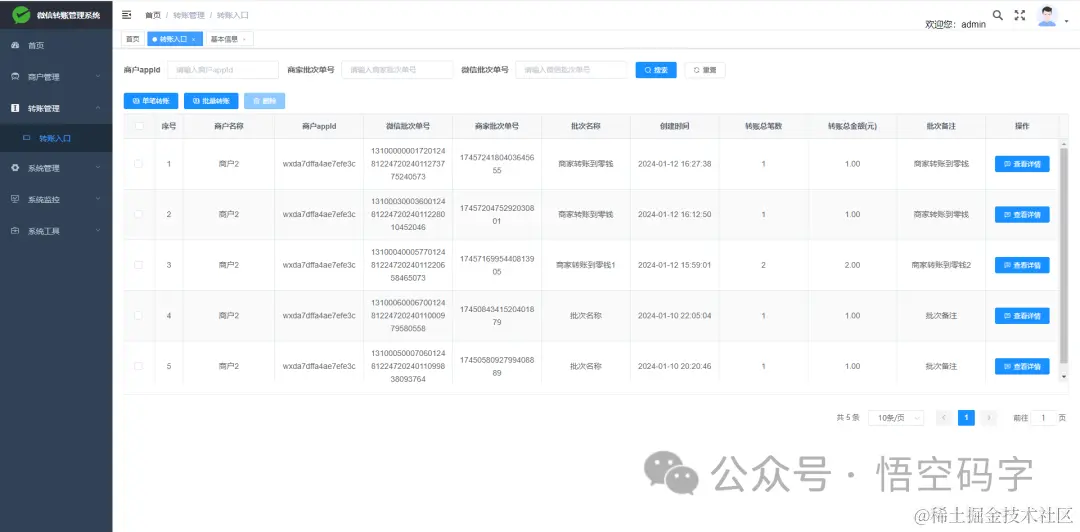Check the checkbox for row 2
The width and height of the screenshot is (1080, 532).
tap(139, 214)
